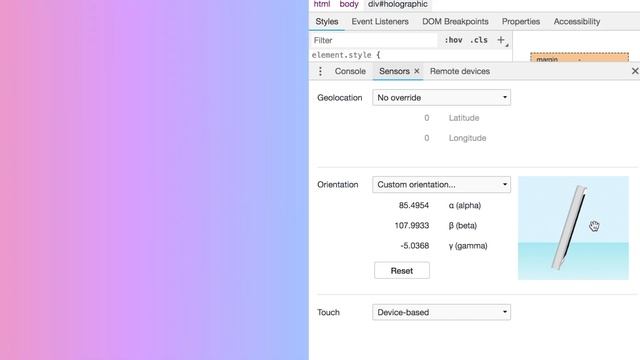
Task: Switch to the Event Listeners tab
Action: point(380,22)
